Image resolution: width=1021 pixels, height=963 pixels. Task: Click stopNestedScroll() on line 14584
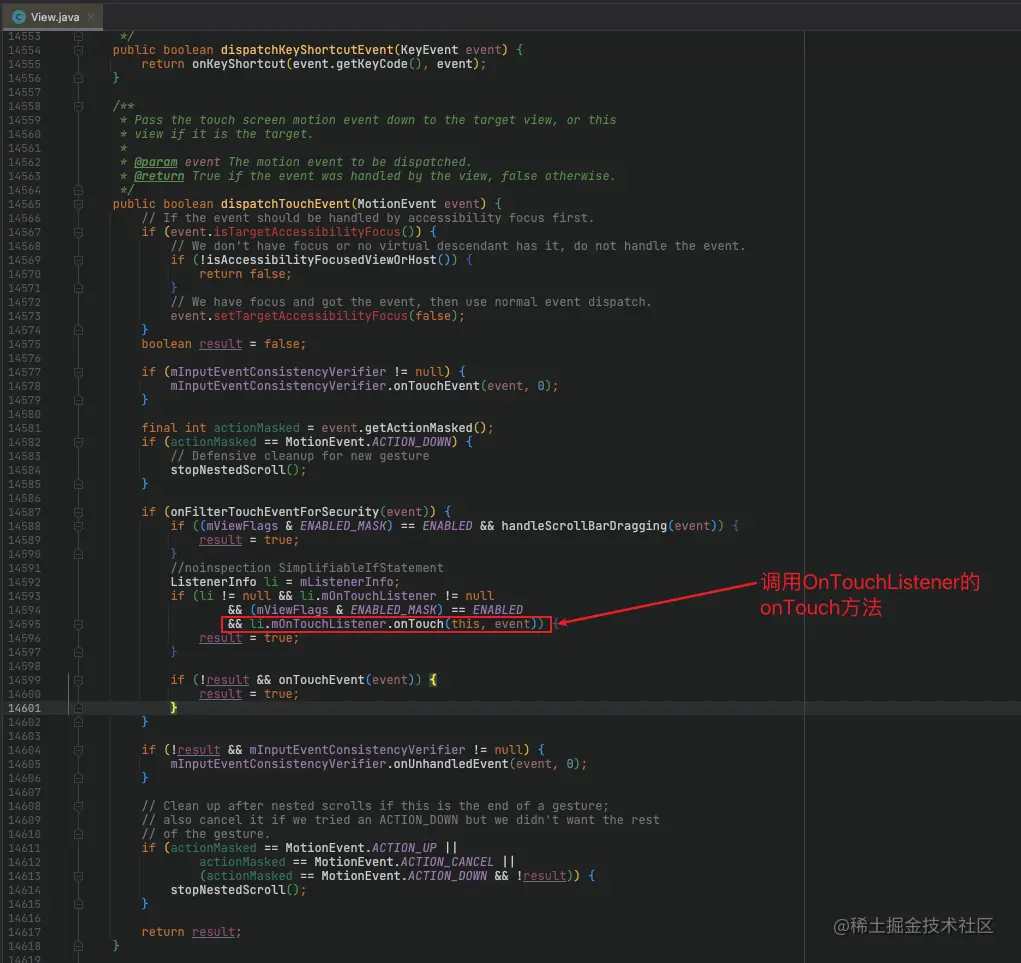pos(238,470)
